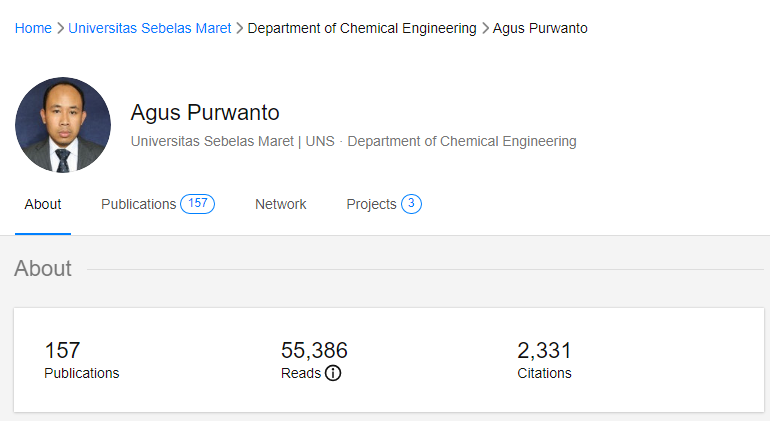Click Department of Chemical Engineering below the name
Screen dimensions: 770x421
[461, 141]
